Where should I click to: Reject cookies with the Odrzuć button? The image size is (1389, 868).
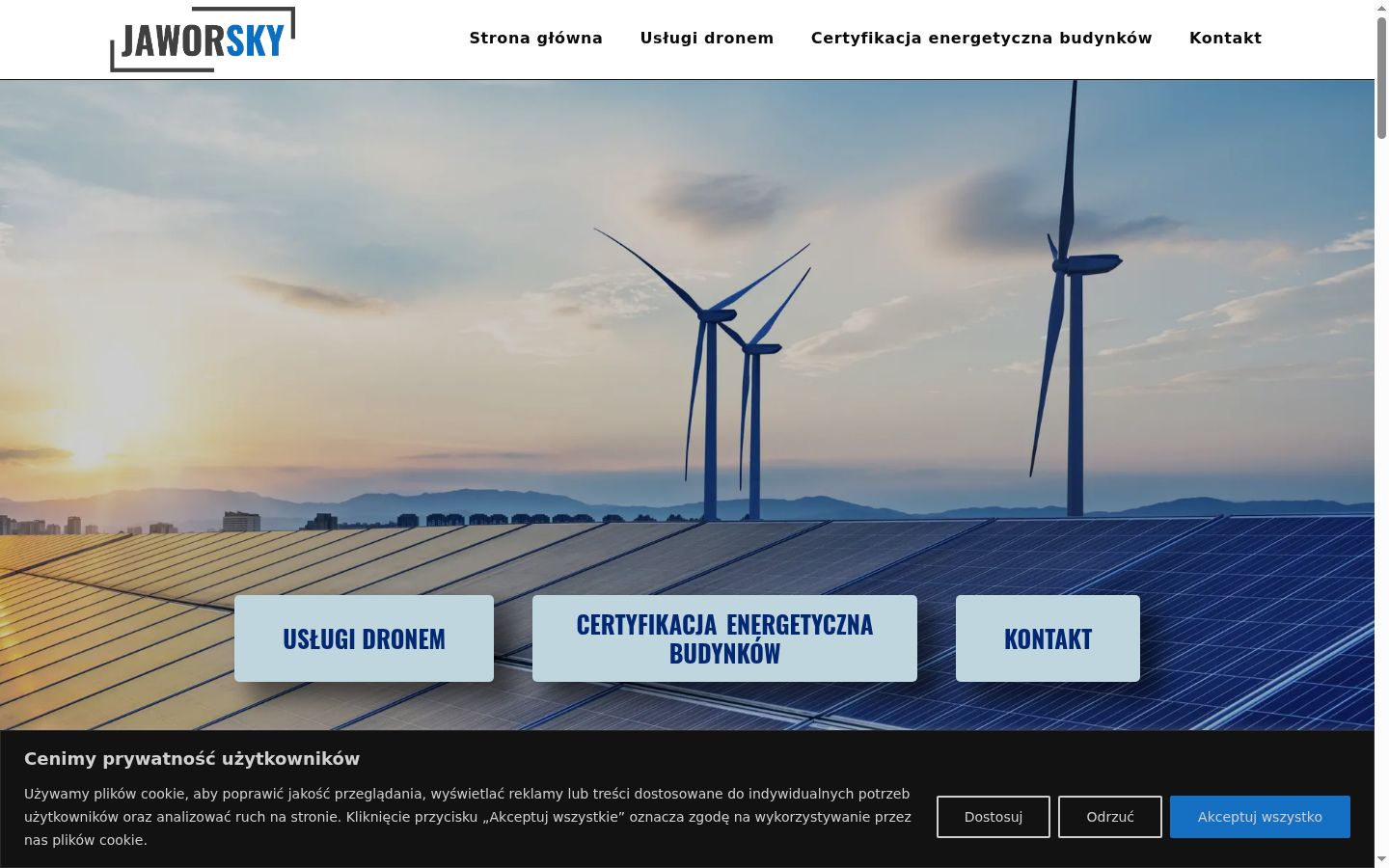tap(1110, 817)
